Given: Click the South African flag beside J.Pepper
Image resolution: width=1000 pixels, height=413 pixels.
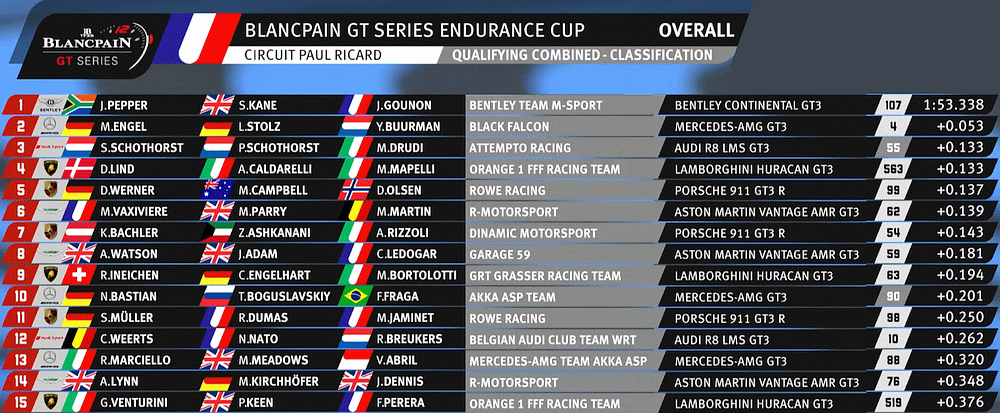Looking at the screenshot, I should [82, 104].
